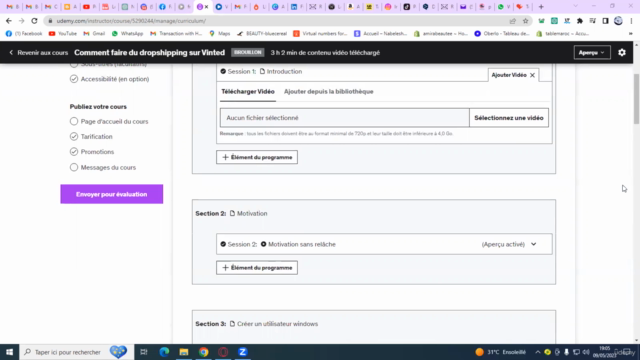640x360 pixels.
Task: Open the Zoom app in the taskbar
Action: 242,352
